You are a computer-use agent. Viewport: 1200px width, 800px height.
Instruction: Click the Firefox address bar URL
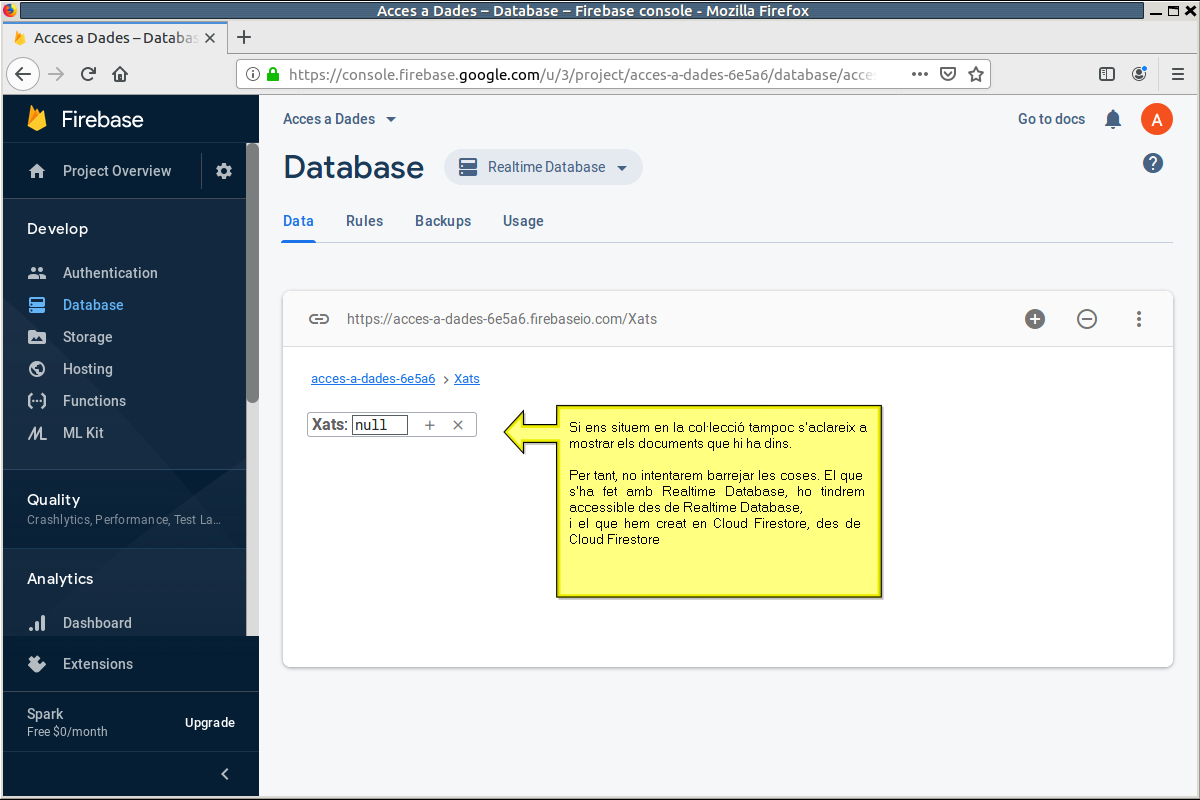point(583,74)
